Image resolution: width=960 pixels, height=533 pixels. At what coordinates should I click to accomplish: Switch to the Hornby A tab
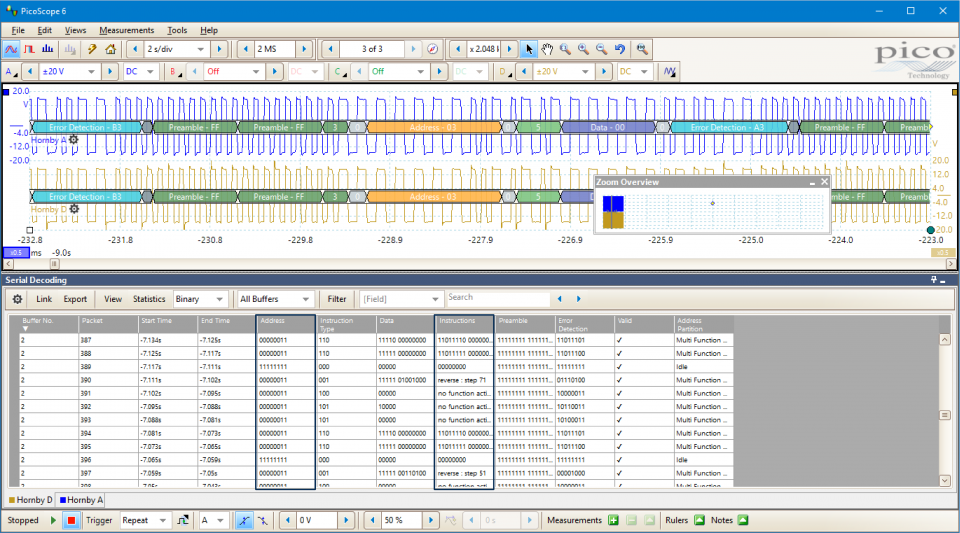tap(81, 500)
